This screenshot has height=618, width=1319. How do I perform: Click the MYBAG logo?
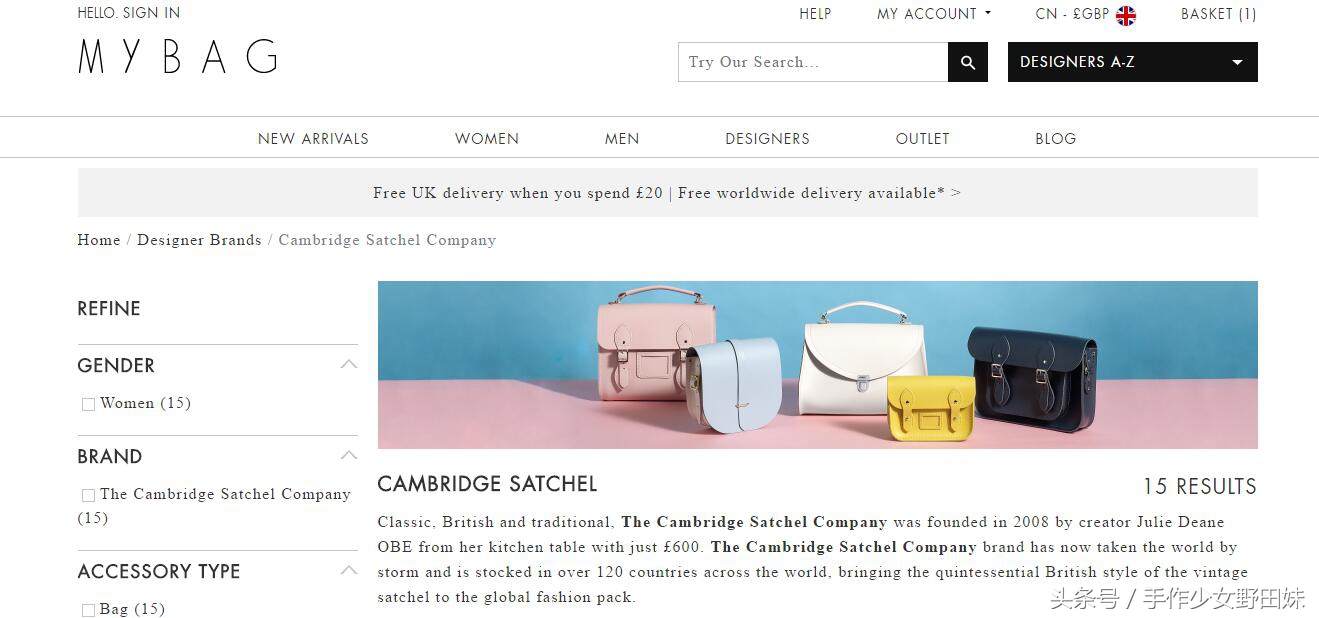click(178, 57)
